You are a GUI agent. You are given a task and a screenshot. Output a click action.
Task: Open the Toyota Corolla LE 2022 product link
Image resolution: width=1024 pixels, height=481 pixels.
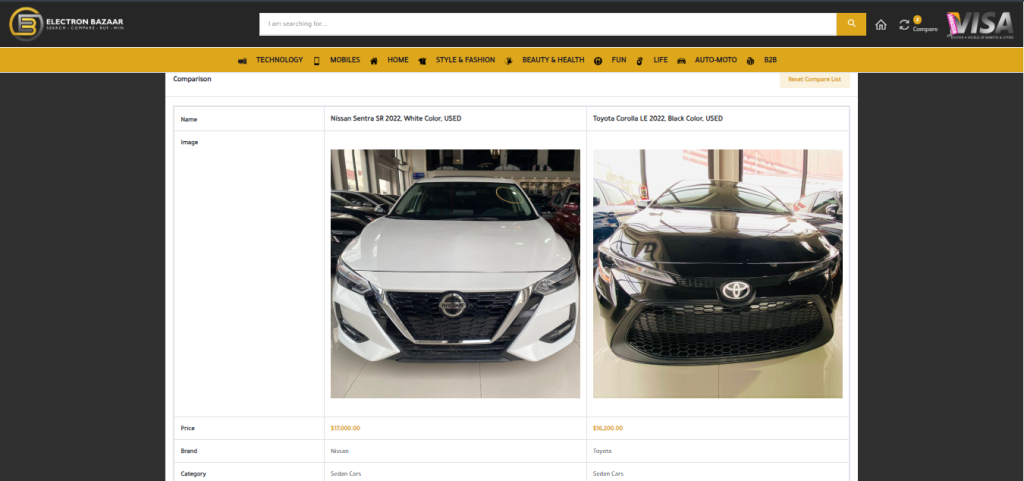pos(657,118)
